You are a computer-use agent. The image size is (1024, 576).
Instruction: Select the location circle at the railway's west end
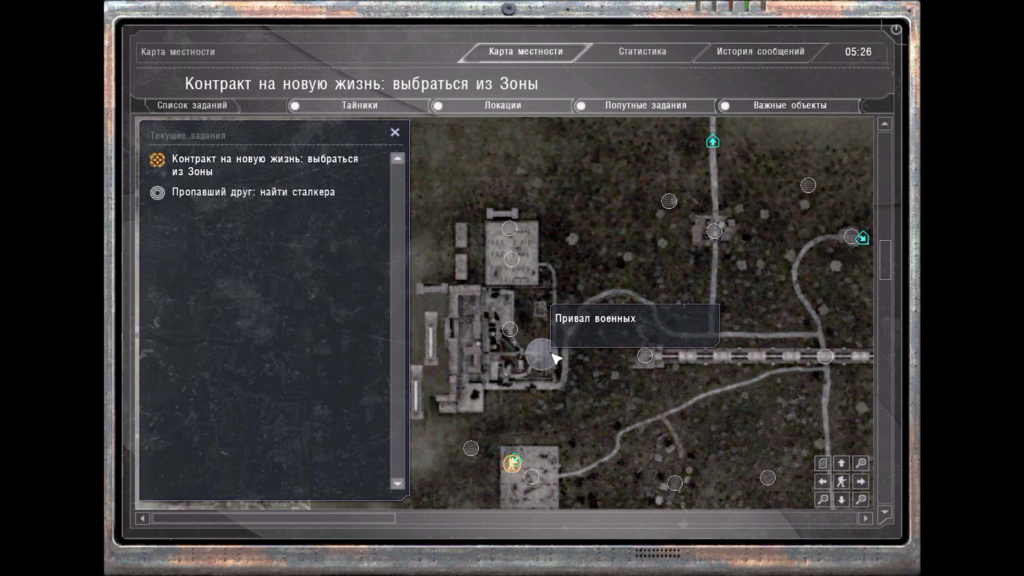tap(645, 355)
